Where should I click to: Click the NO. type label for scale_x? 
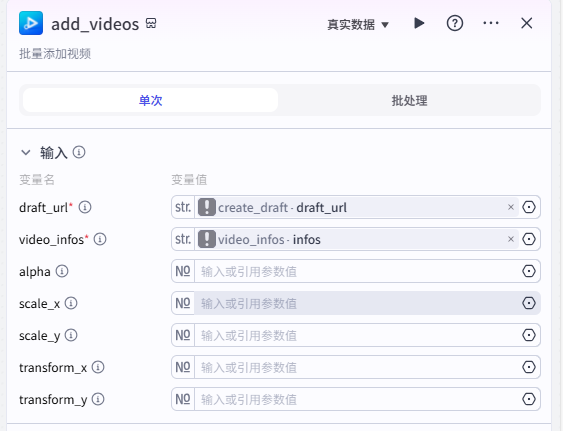(183, 303)
